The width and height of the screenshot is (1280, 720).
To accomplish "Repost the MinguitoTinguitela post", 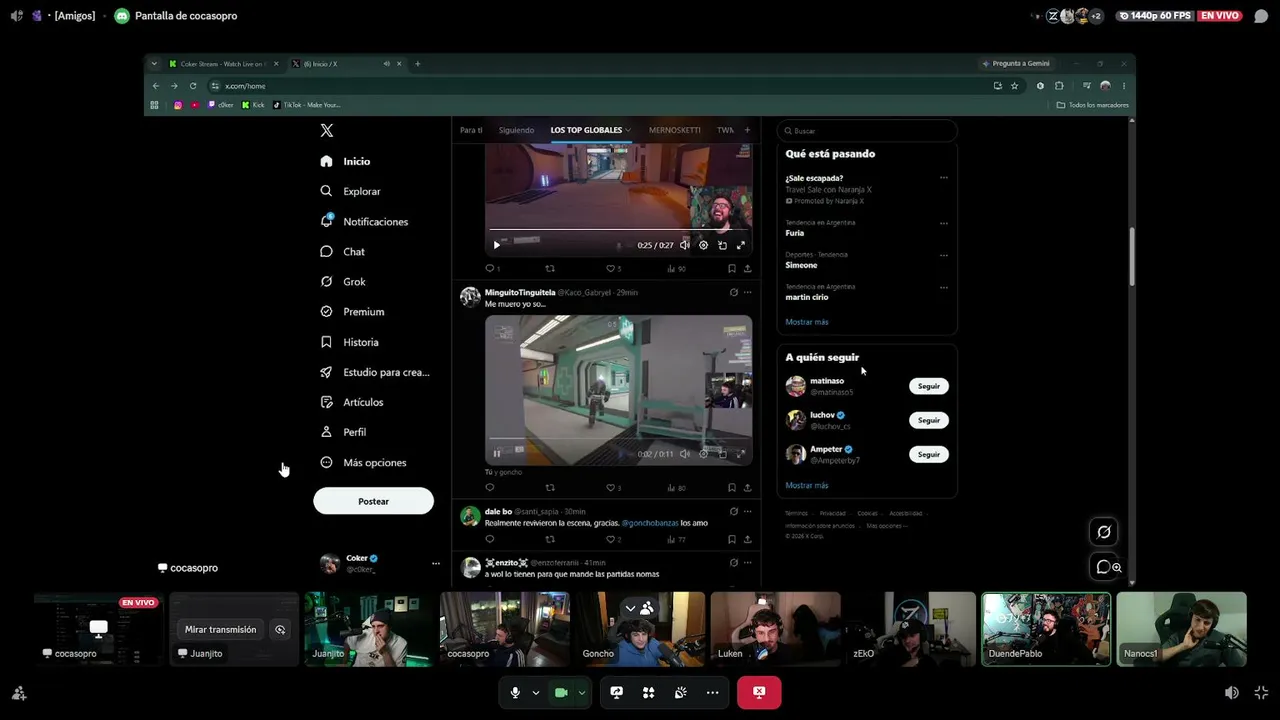I will tap(550, 488).
